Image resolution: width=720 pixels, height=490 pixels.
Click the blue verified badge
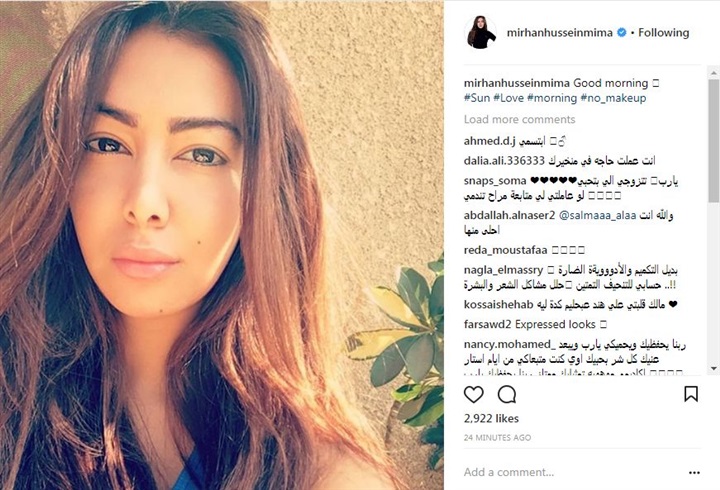(x=622, y=33)
